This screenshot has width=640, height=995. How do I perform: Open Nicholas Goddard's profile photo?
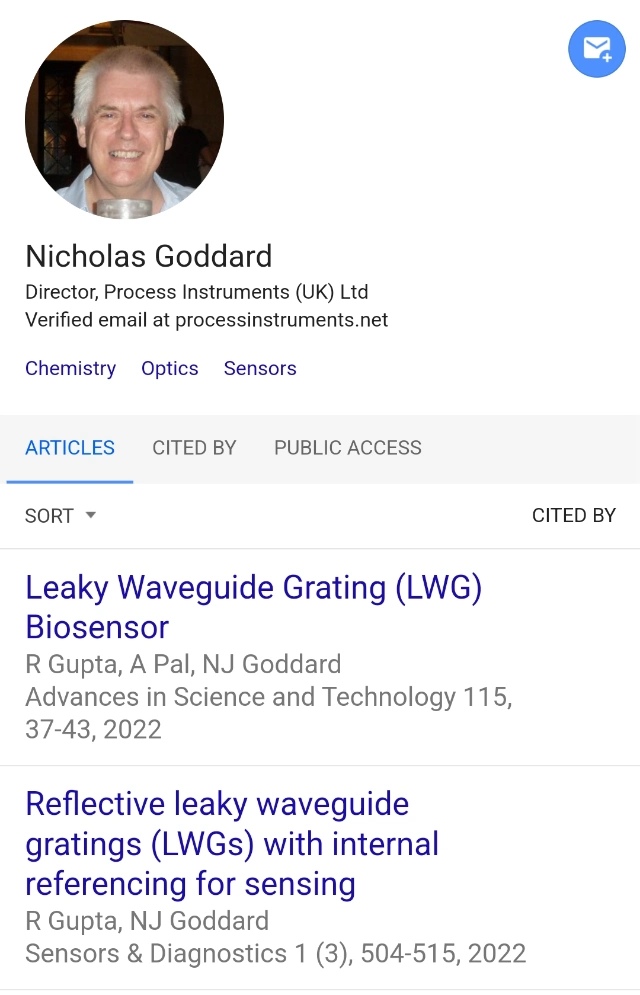tap(124, 119)
